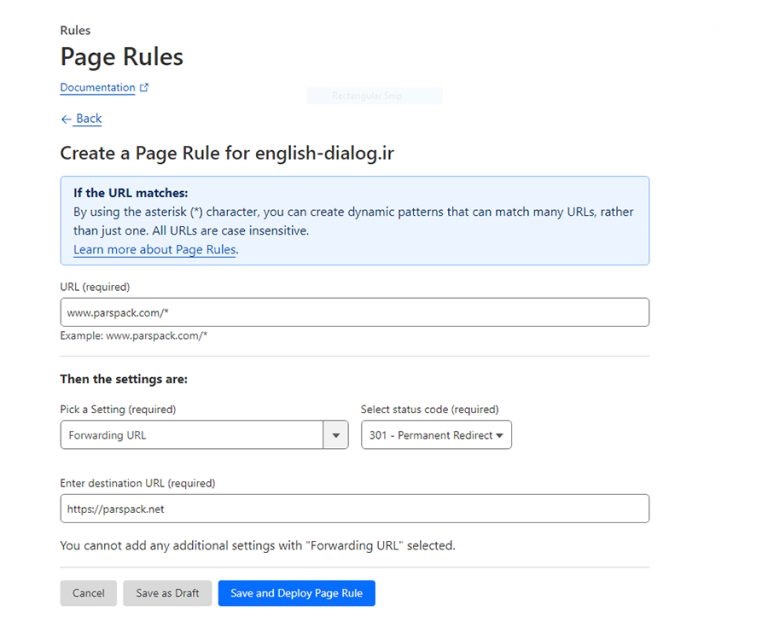768x640 pixels.
Task: Click Save as Draft
Action: click(x=167, y=593)
